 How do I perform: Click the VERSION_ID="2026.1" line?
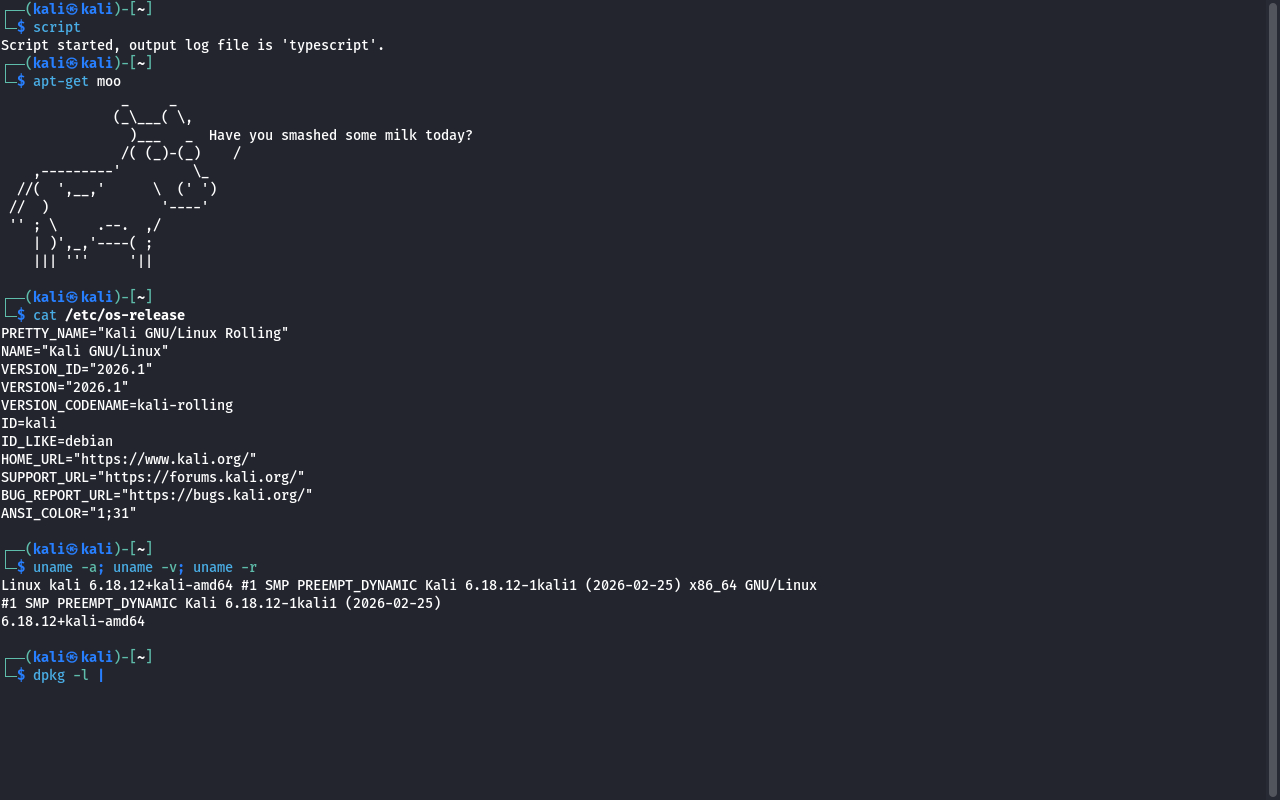click(76, 369)
